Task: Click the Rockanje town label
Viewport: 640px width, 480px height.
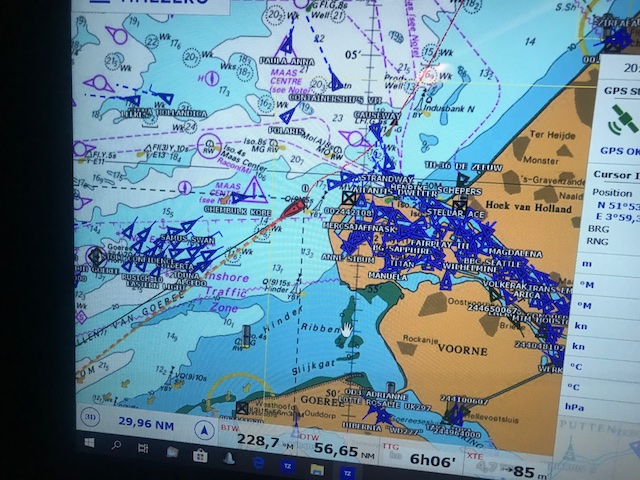Action: pyautogui.click(x=420, y=338)
